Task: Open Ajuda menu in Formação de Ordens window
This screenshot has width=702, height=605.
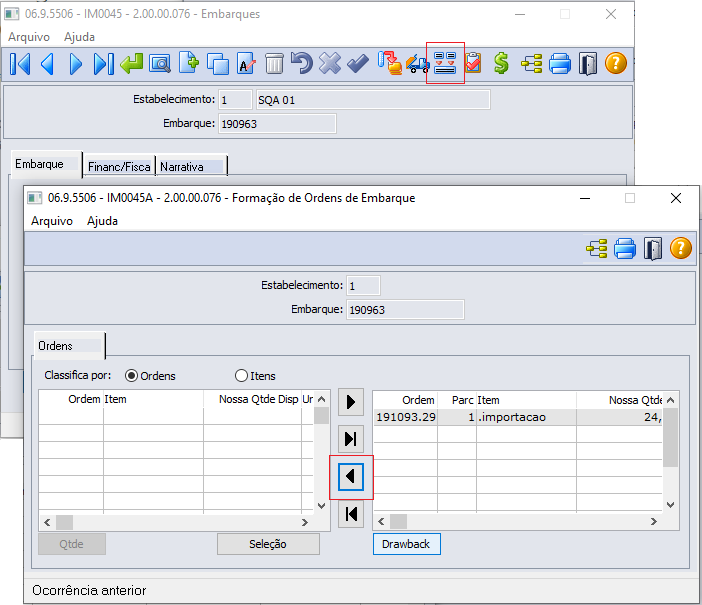Action: (x=103, y=221)
